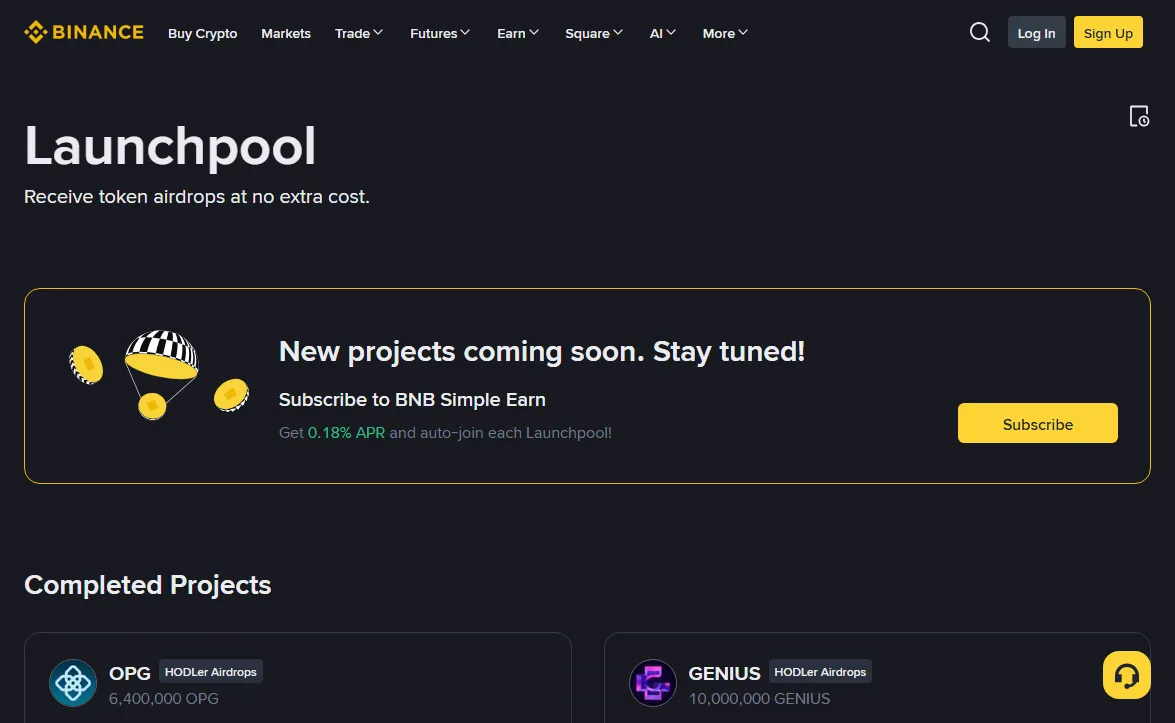The image size is (1175, 723).
Task: Expand the Trade dropdown menu
Action: click(x=359, y=33)
